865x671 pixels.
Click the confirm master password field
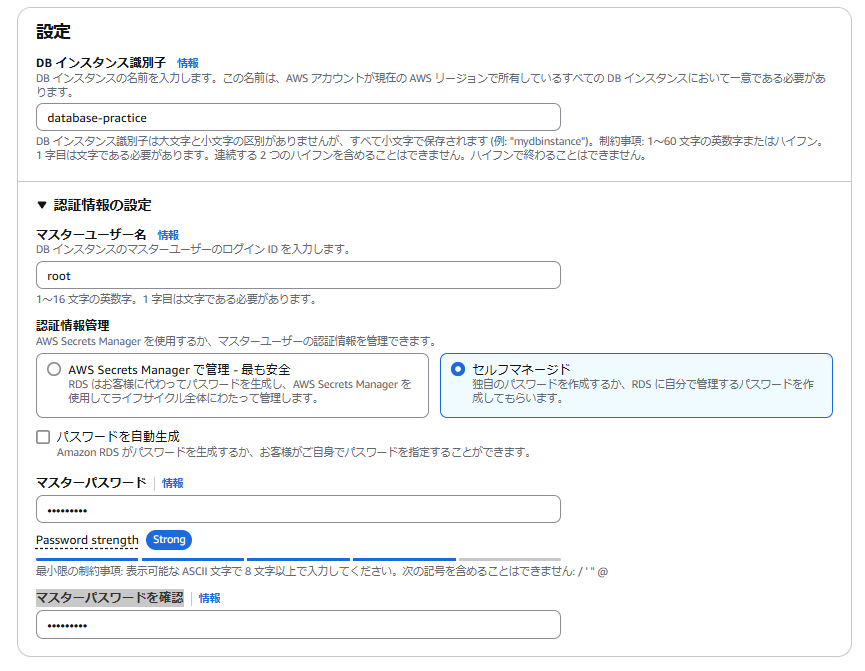tap(297, 624)
